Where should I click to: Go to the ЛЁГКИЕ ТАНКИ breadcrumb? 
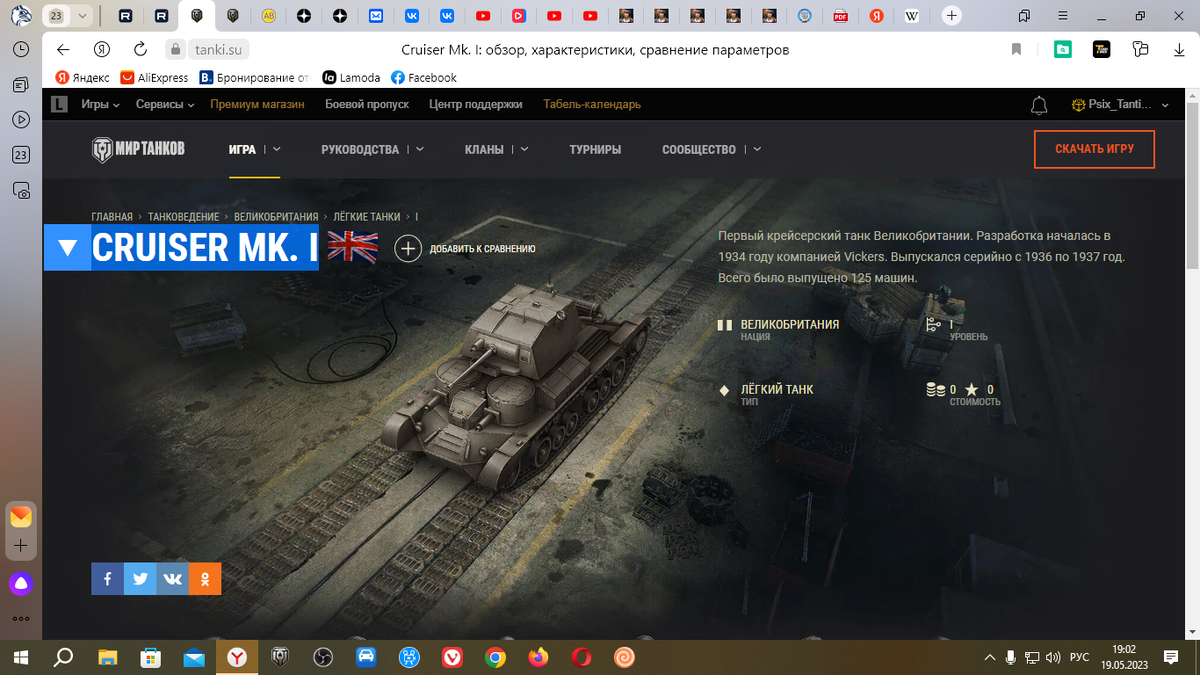point(366,216)
